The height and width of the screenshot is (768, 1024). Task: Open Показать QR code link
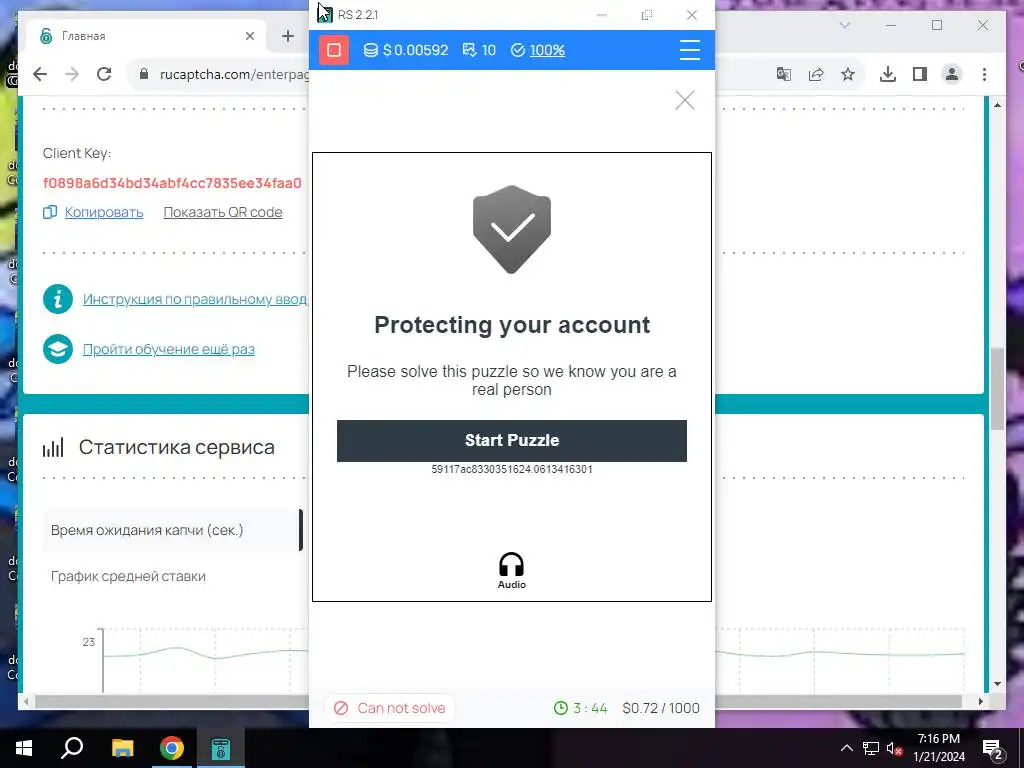[x=223, y=212]
